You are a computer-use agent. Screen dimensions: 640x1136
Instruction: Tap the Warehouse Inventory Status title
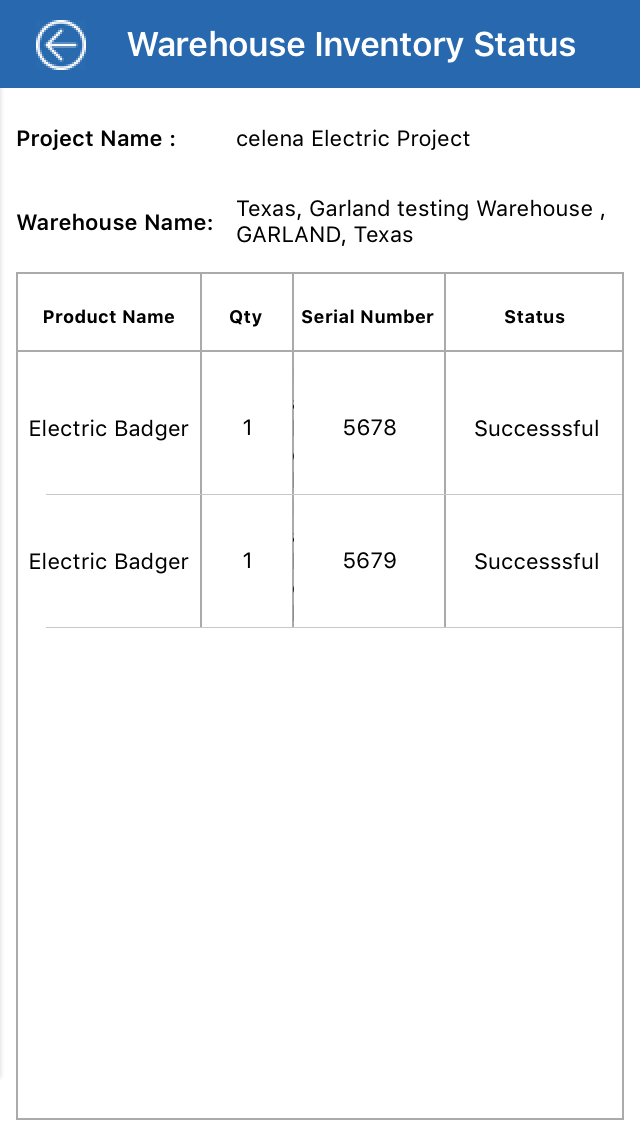pyautogui.click(x=351, y=45)
